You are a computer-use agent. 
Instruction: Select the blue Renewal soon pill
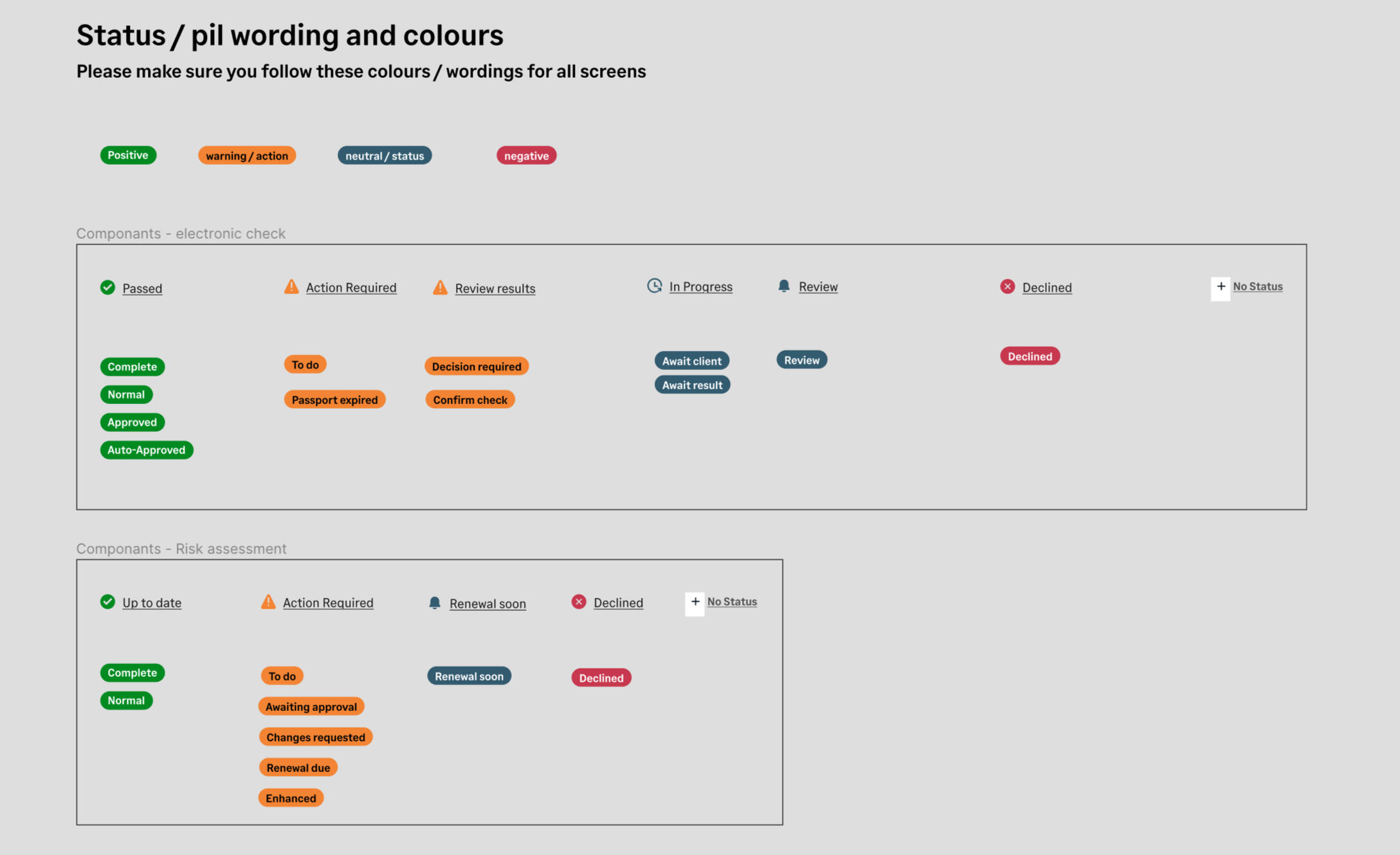469,676
